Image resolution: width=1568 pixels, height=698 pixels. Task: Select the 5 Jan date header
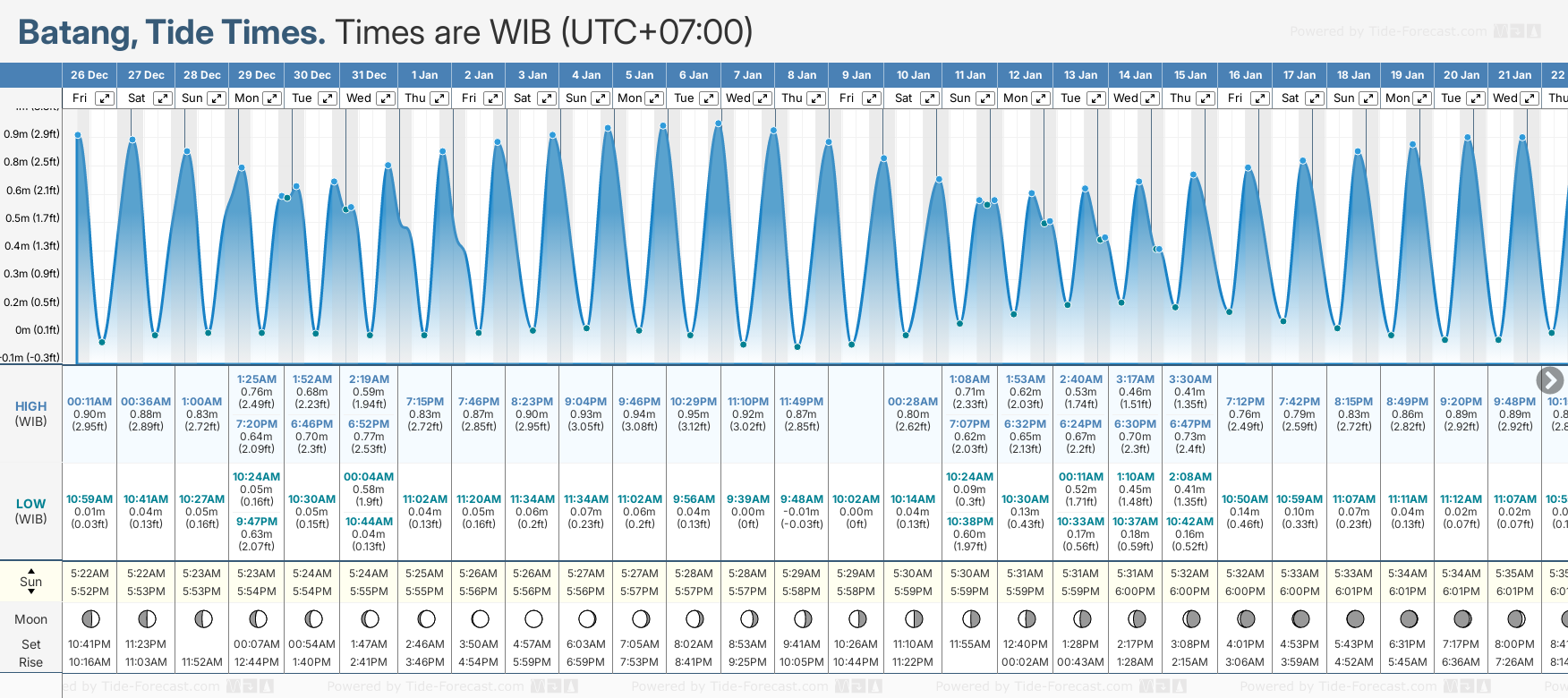click(x=639, y=75)
